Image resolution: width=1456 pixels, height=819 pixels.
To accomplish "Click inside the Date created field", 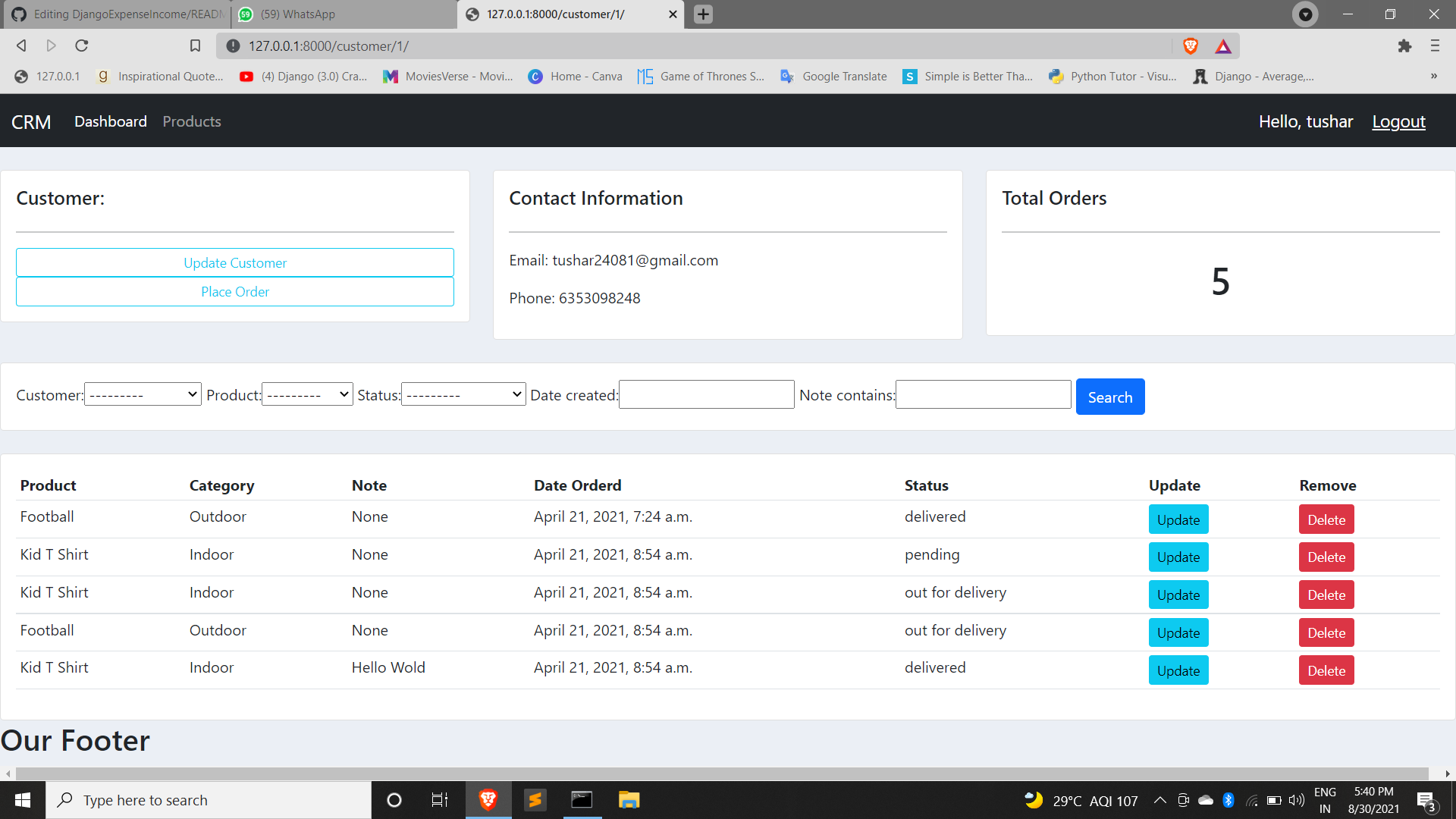I will [705, 394].
